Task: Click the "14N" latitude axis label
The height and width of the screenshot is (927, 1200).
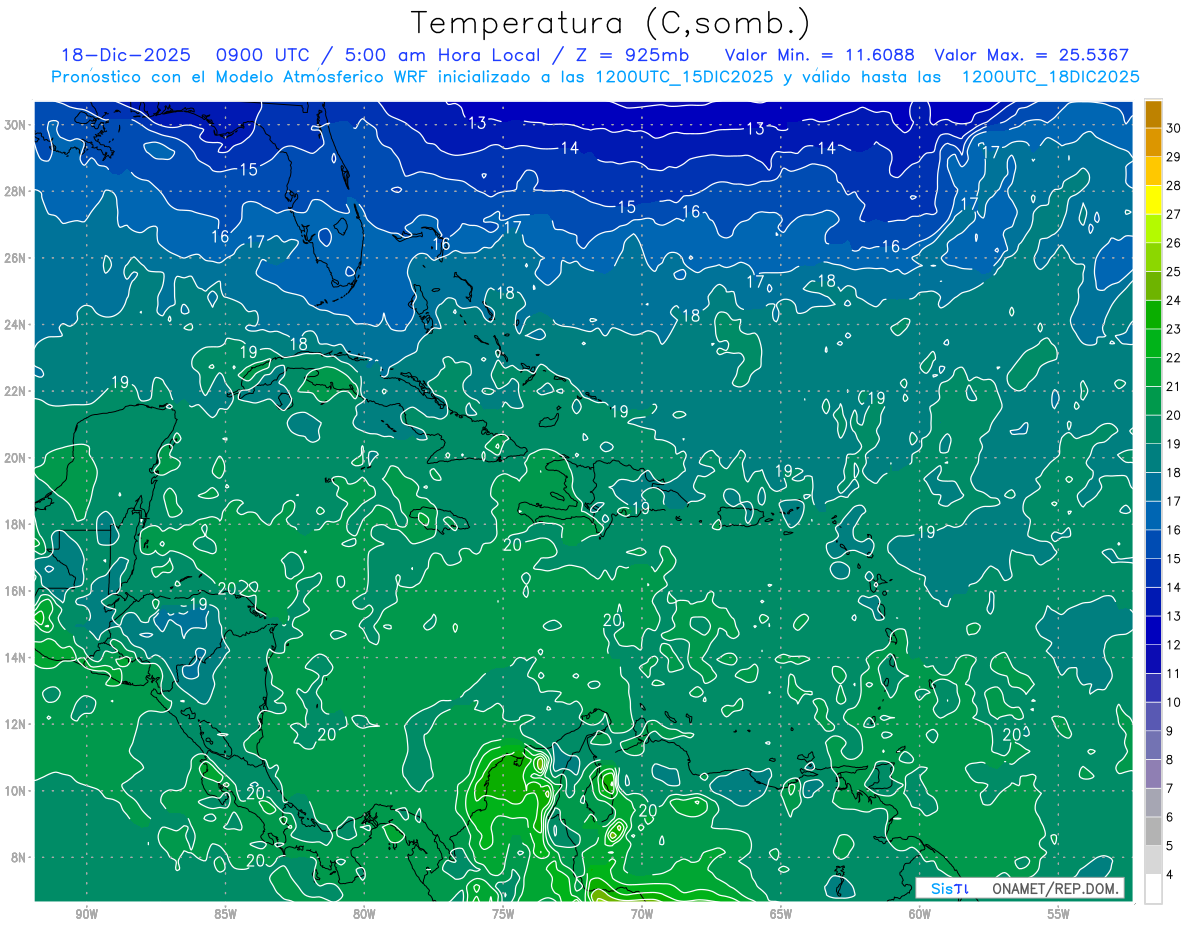Action: [15, 658]
